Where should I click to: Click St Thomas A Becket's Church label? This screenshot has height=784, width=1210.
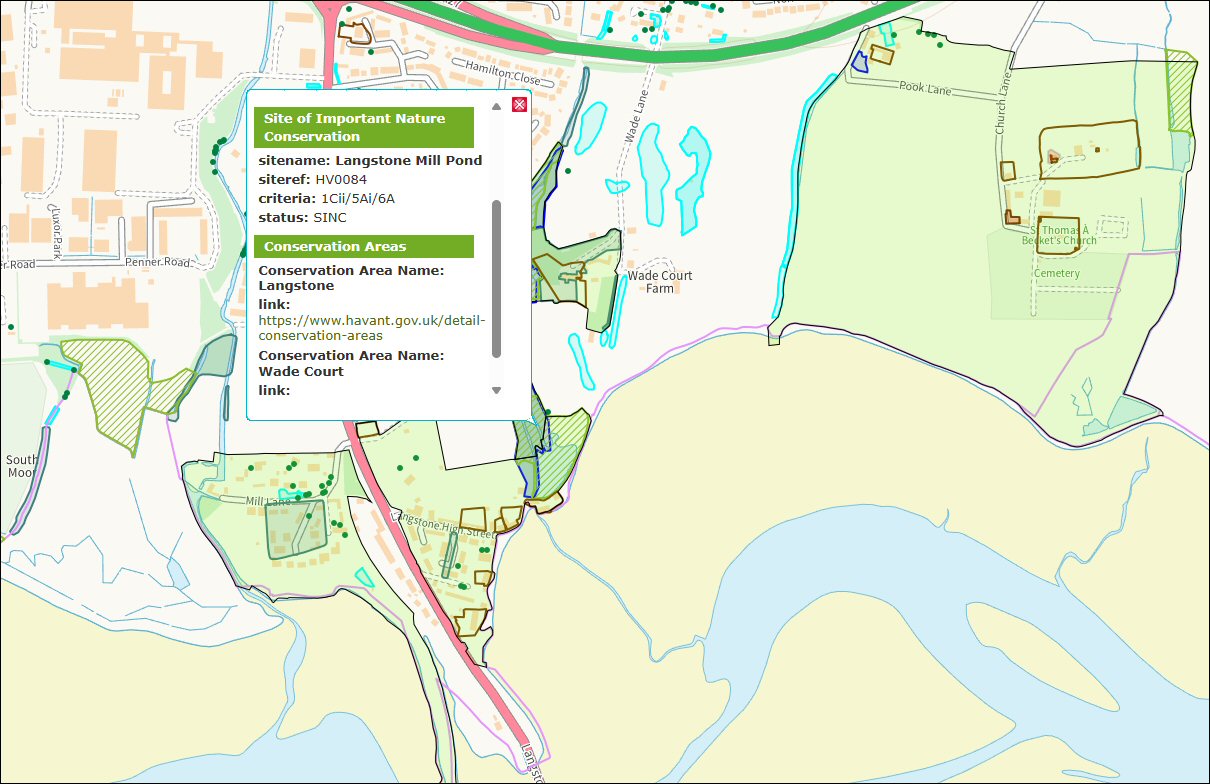(x=1059, y=235)
